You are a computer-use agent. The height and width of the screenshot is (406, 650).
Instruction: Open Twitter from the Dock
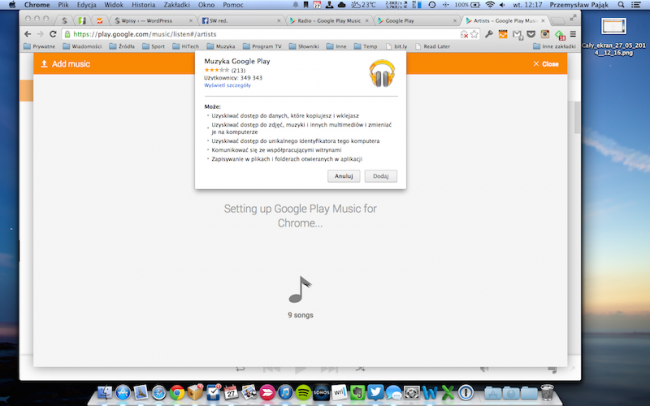click(x=376, y=392)
